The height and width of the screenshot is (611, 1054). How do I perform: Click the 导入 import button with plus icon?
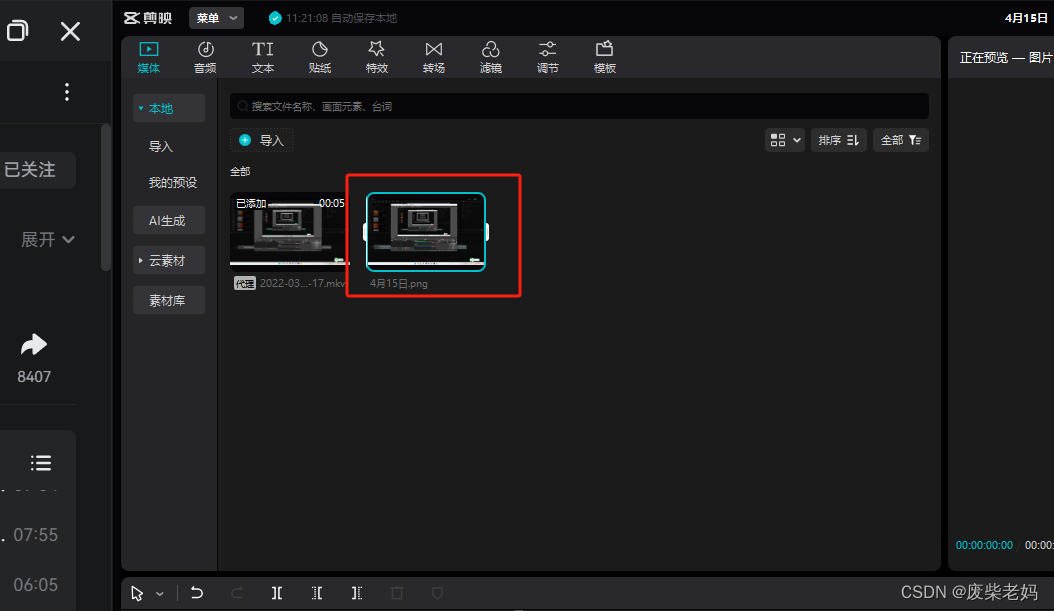pyautogui.click(x=262, y=140)
